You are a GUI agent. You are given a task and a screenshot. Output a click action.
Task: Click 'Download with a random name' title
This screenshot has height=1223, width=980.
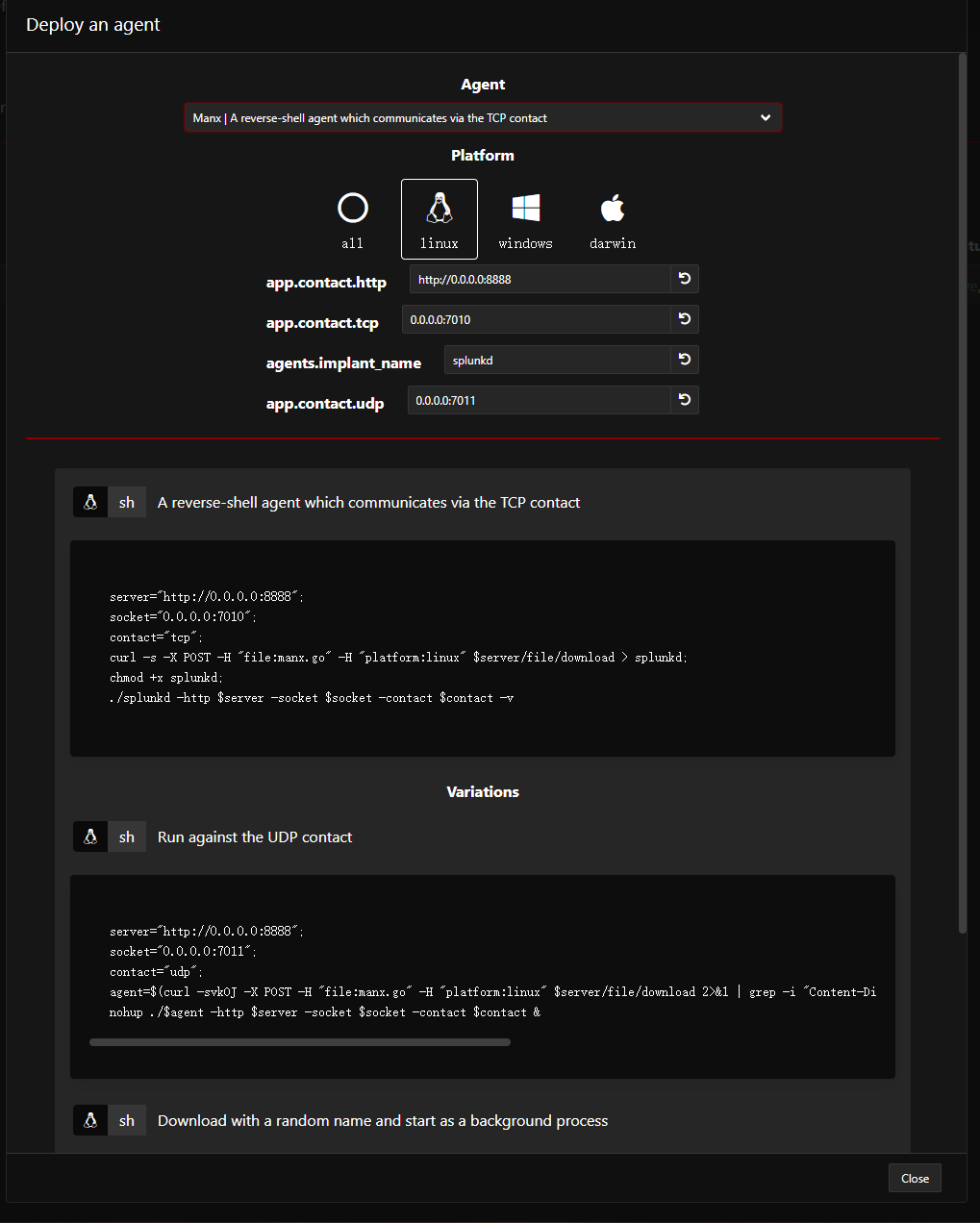pyautogui.click(x=383, y=1120)
